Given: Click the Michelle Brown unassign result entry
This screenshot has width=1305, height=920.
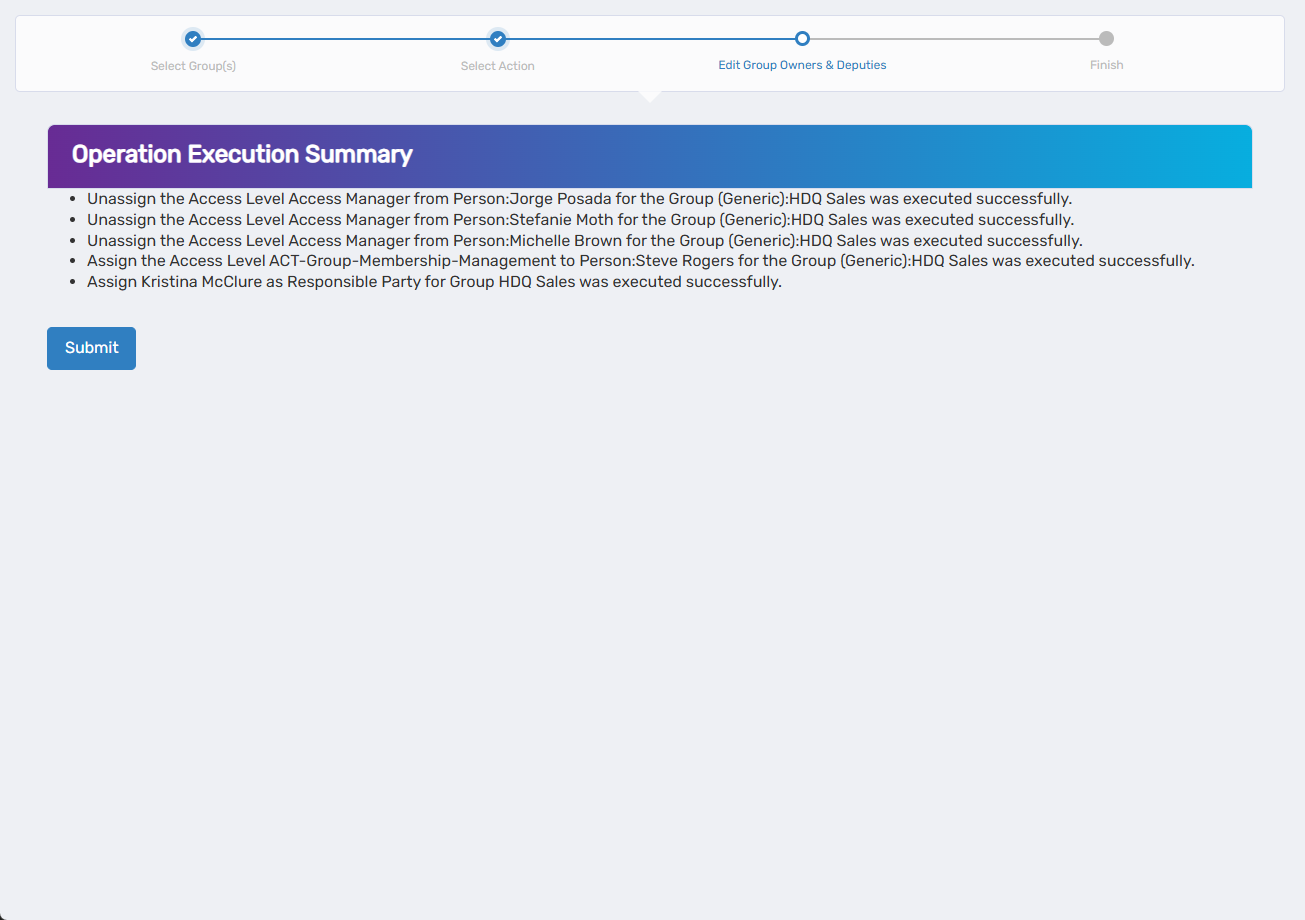Looking at the screenshot, I should tap(584, 241).
